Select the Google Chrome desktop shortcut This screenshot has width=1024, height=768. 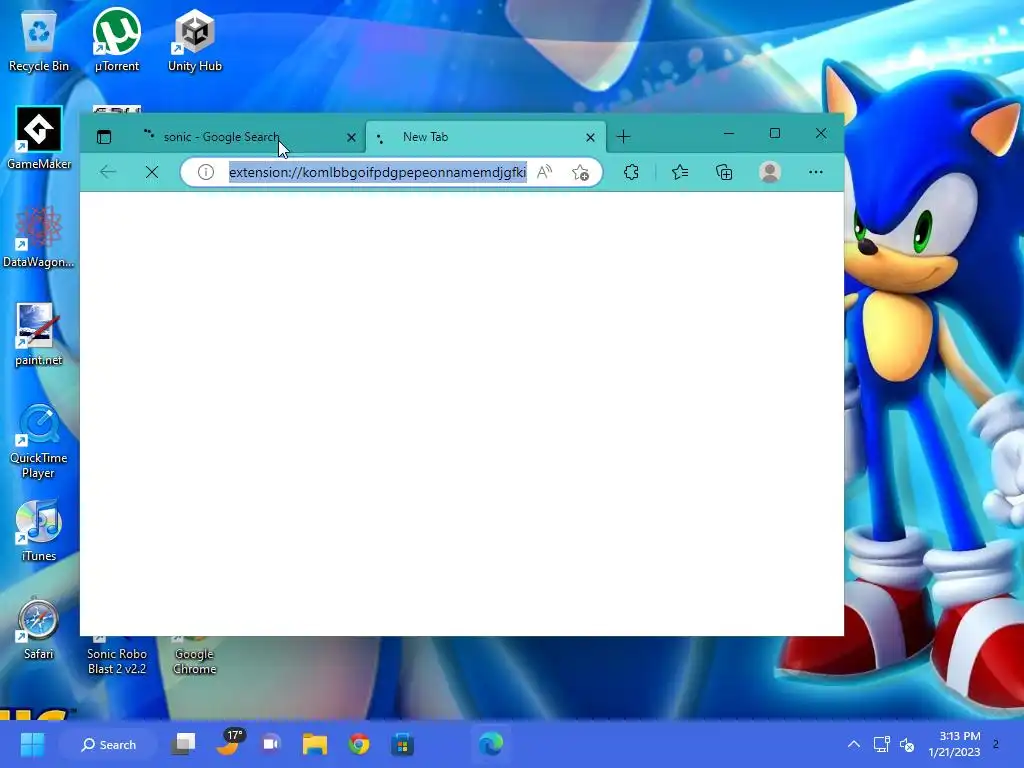(195, 657)
